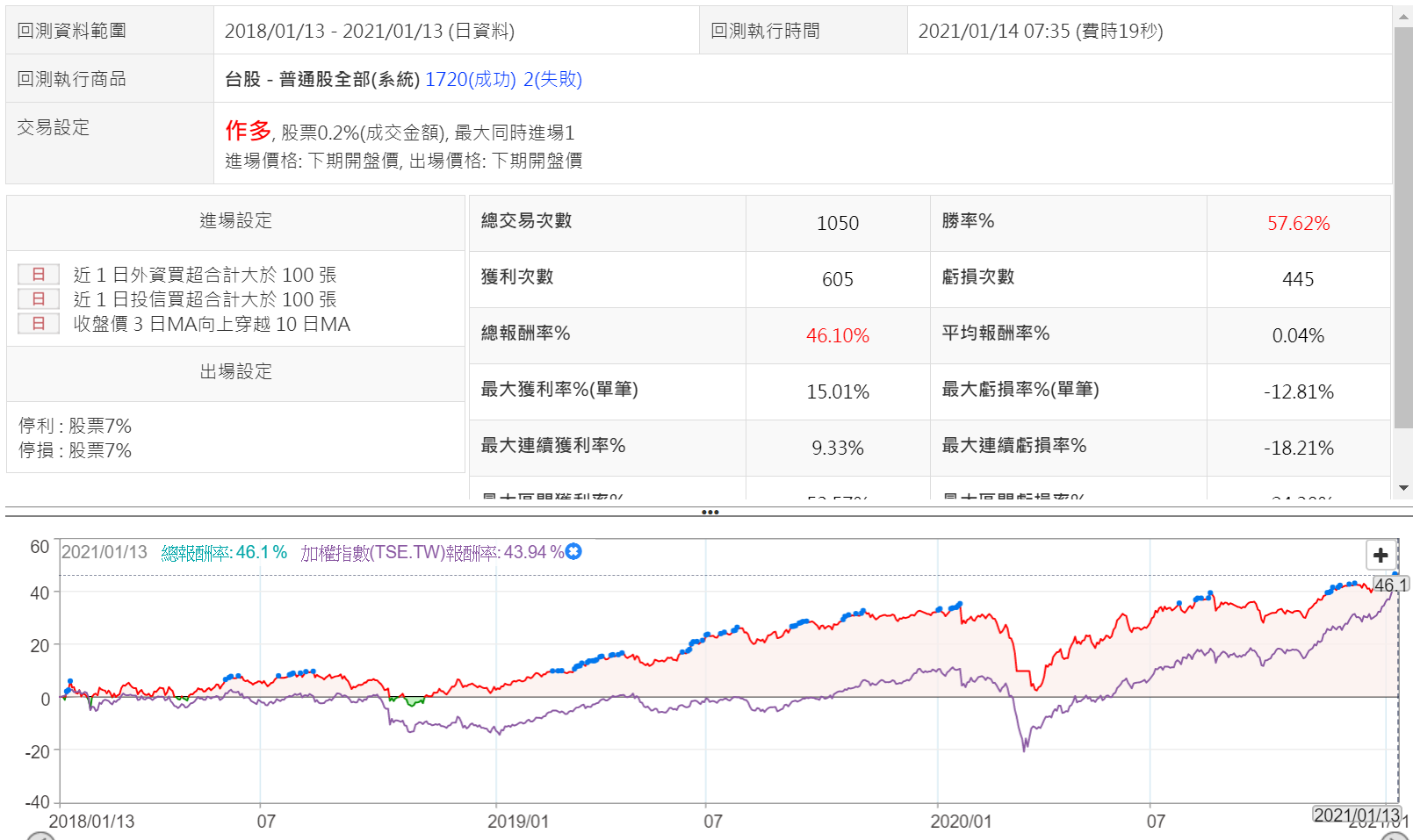Screen dimensions: 1413x840
Task: Click the 2021/01/13 date flag on the x-axis
Action: tap(1356, 815)
